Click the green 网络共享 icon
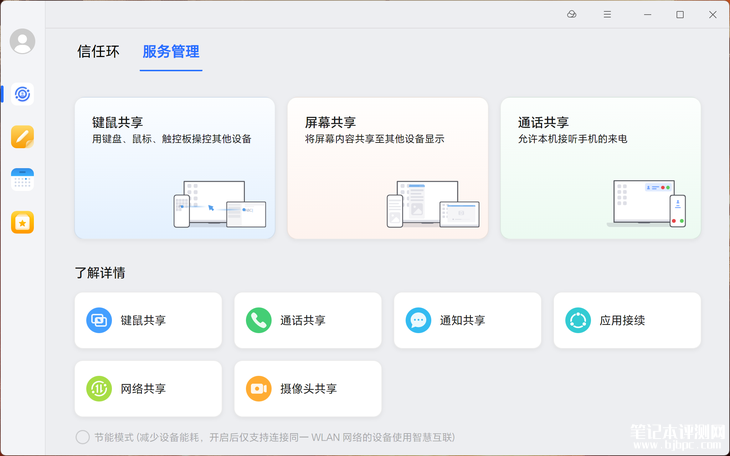730x456 pixels. point(99,388)
